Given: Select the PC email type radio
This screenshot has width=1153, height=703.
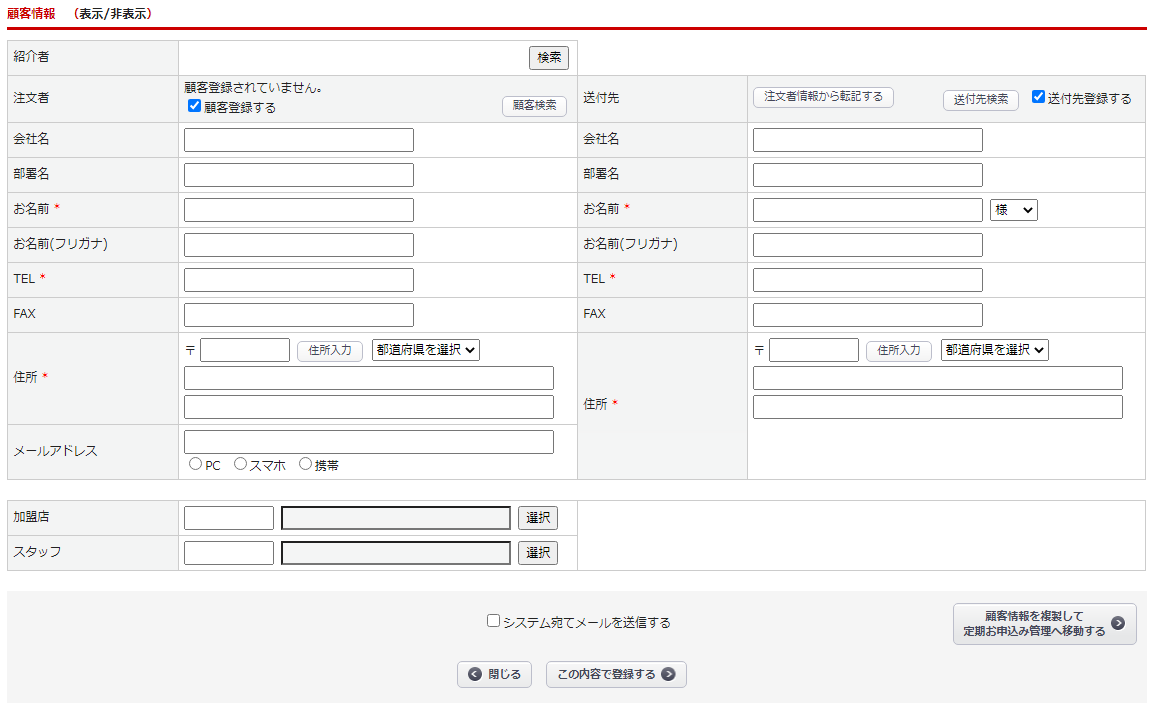Looking at the screenshot, I should coord(195,464).
